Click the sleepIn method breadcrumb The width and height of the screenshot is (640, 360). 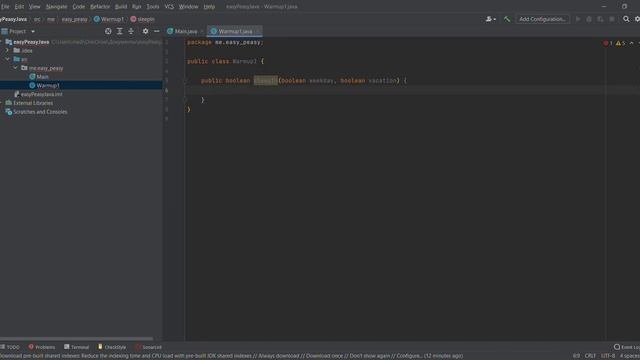click(142, 19)
